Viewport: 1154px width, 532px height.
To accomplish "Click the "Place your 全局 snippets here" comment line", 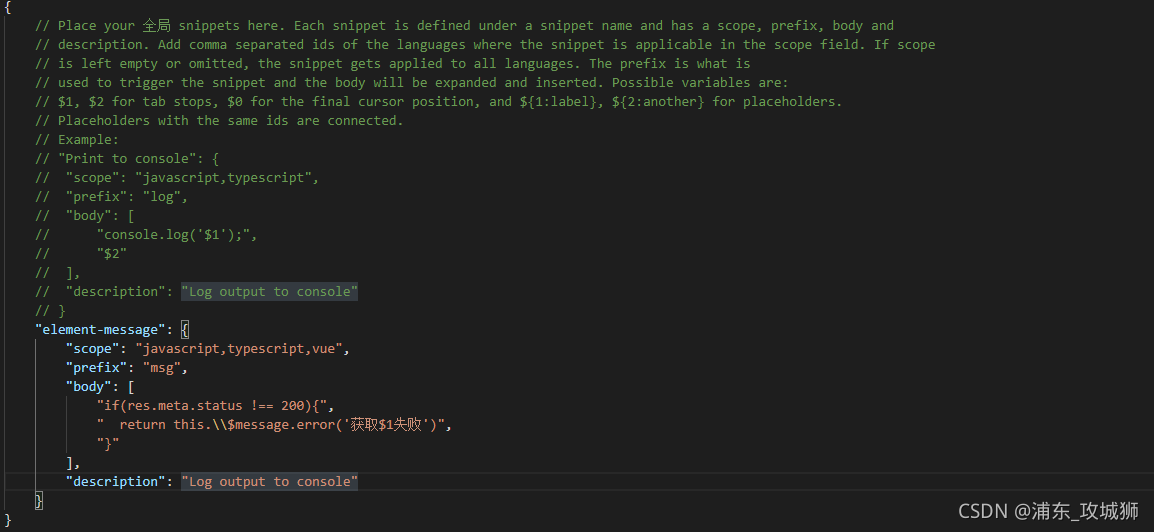I will 464,26.
